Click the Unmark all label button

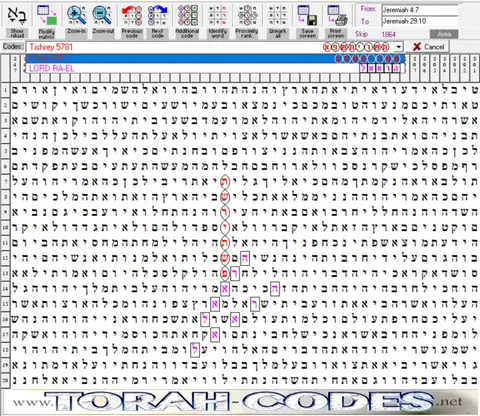[x=278, y=33]
